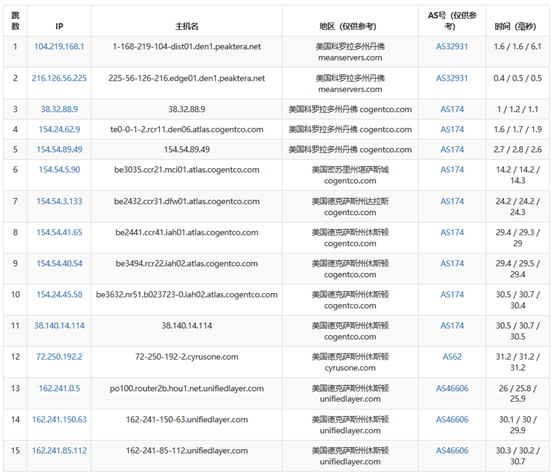Click AS32931 link in hop 2 row
This screenshot has height=476, width=554.
(452, 78)
